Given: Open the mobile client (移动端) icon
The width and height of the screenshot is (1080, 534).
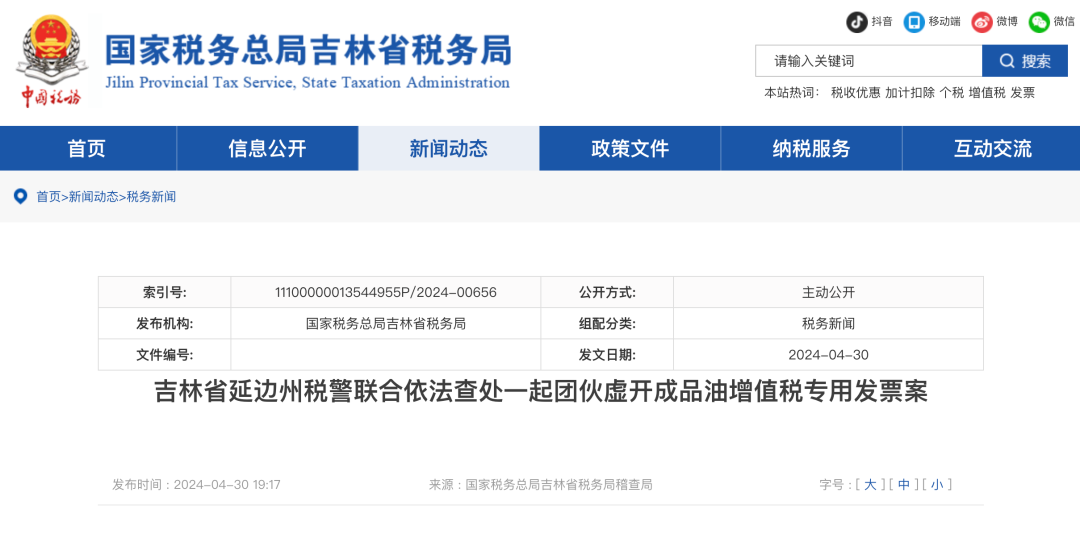Looking at the screenshot, I should point(914,22).
